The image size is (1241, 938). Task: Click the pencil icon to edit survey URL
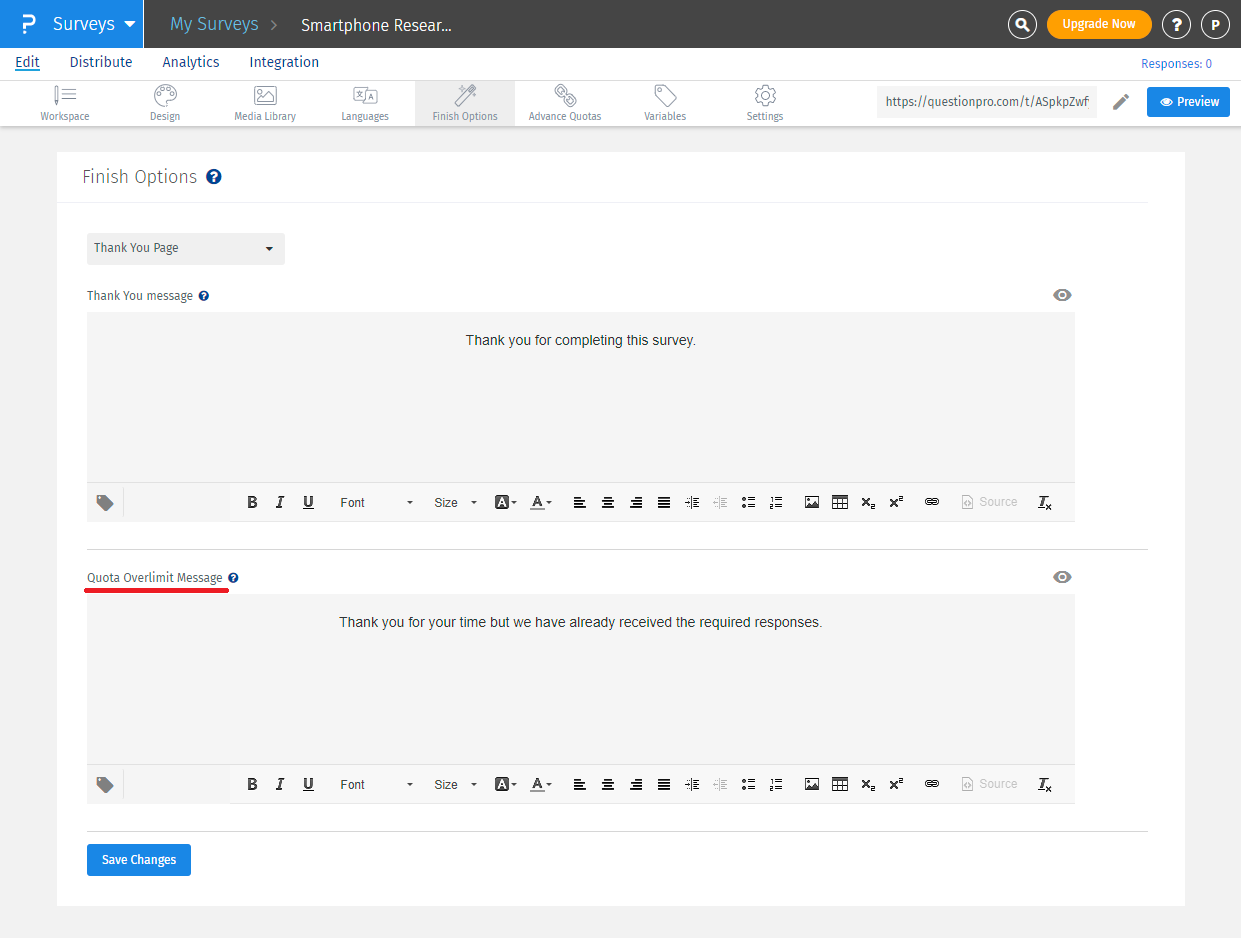[x=1121, y=102]
